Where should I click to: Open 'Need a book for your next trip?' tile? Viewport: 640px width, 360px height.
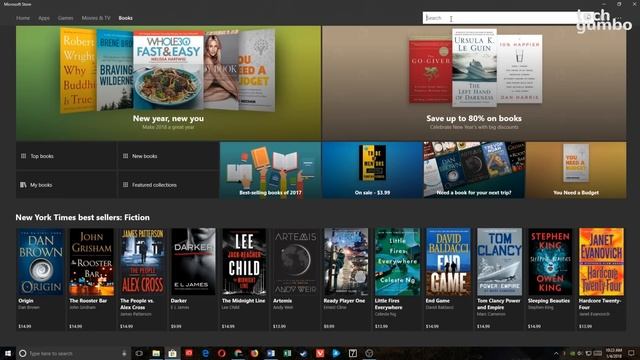pyautogui.click(x=474, y=170)
